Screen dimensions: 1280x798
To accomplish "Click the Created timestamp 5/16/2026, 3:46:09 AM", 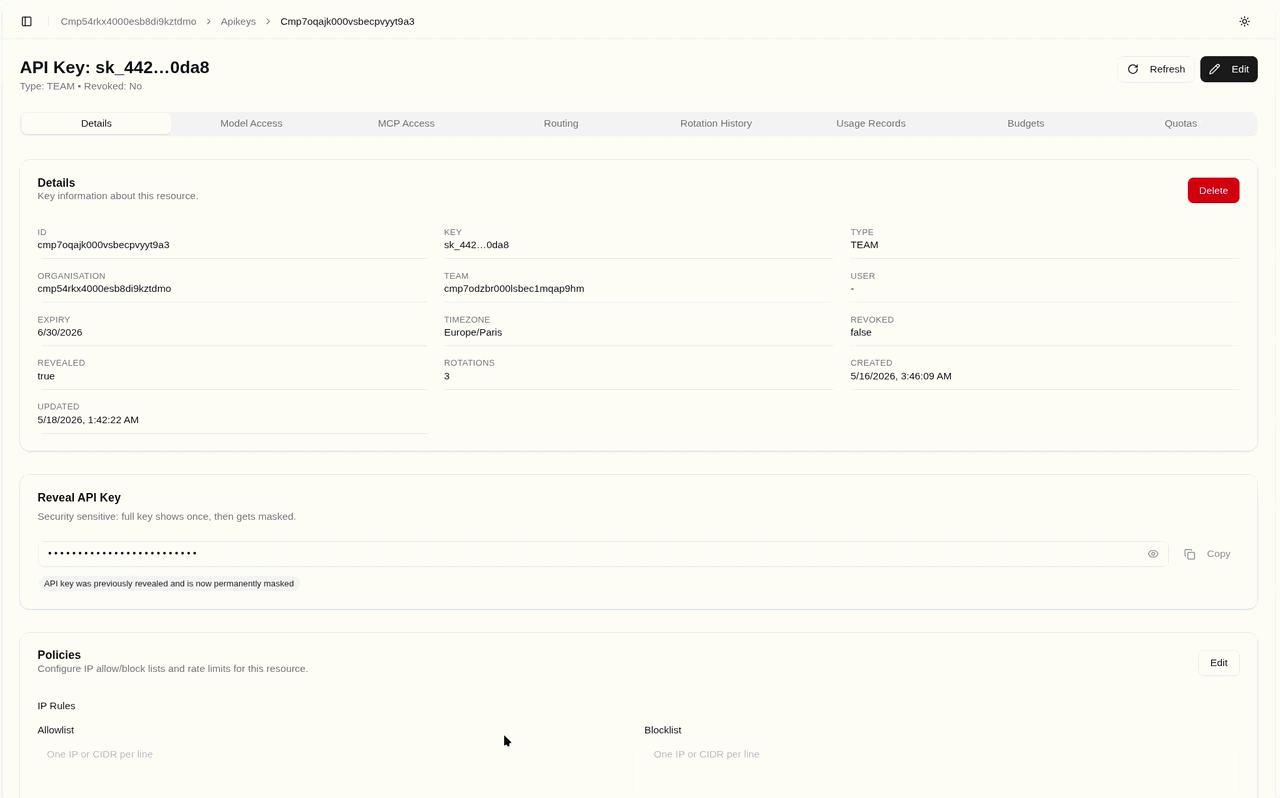I will [901, 376].
